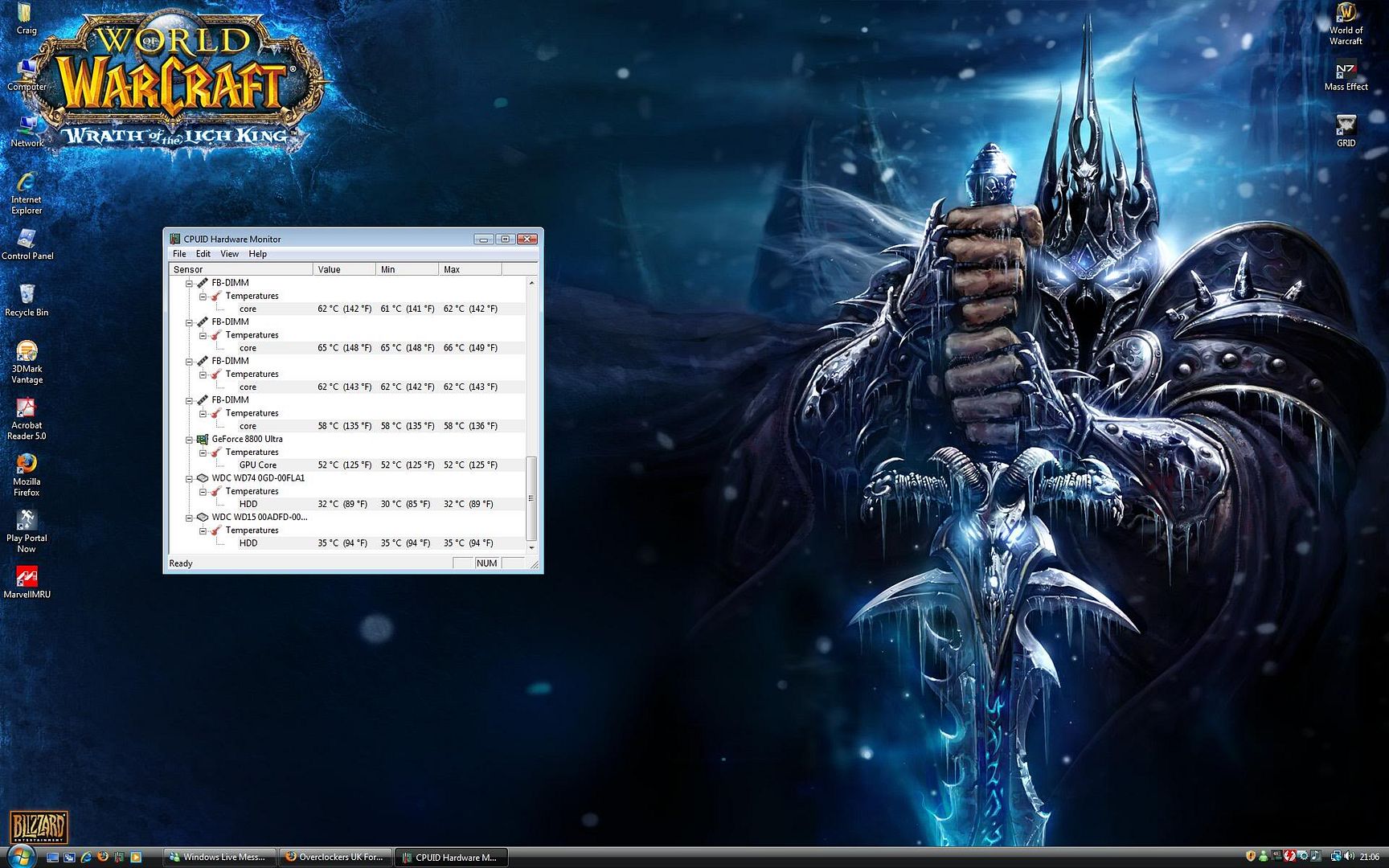Click the 21:06 taskbar clock
Image resolution: width=1389 pixels, height=868 pixels.
tap(1369, 857)
